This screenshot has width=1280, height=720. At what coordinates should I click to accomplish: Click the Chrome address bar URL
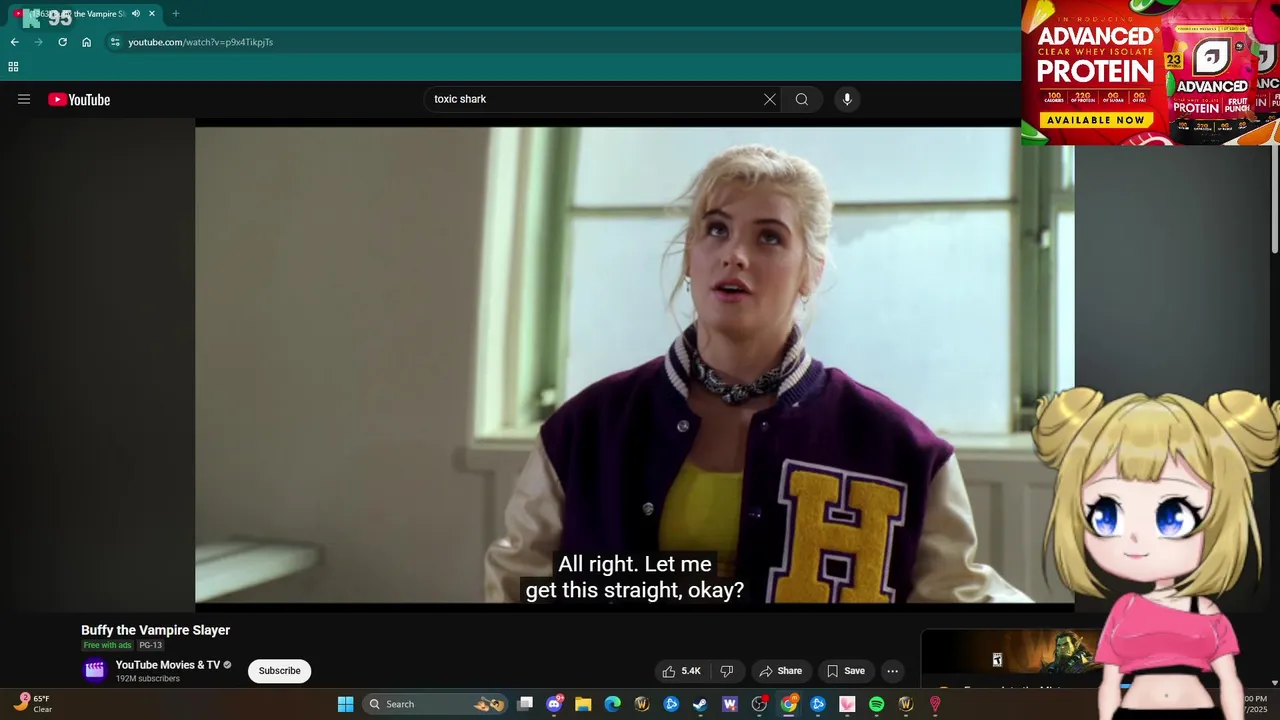(200, 42)
